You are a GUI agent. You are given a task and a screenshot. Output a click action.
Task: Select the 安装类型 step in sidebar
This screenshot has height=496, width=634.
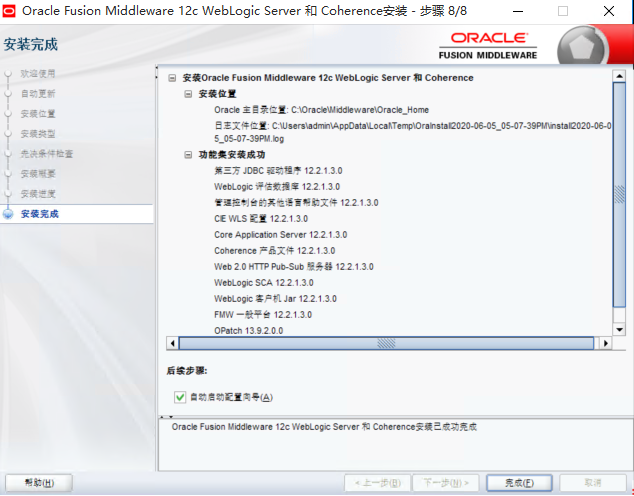point(38,134)
